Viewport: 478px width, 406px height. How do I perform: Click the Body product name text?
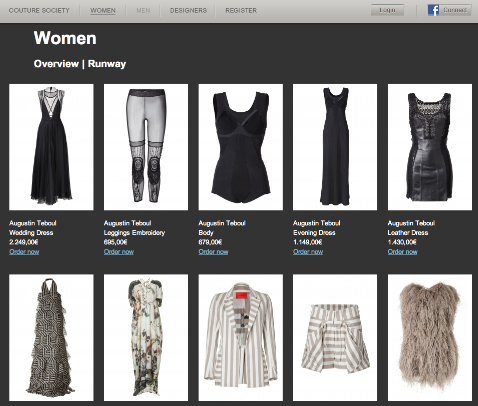click(x=206, y=233)
